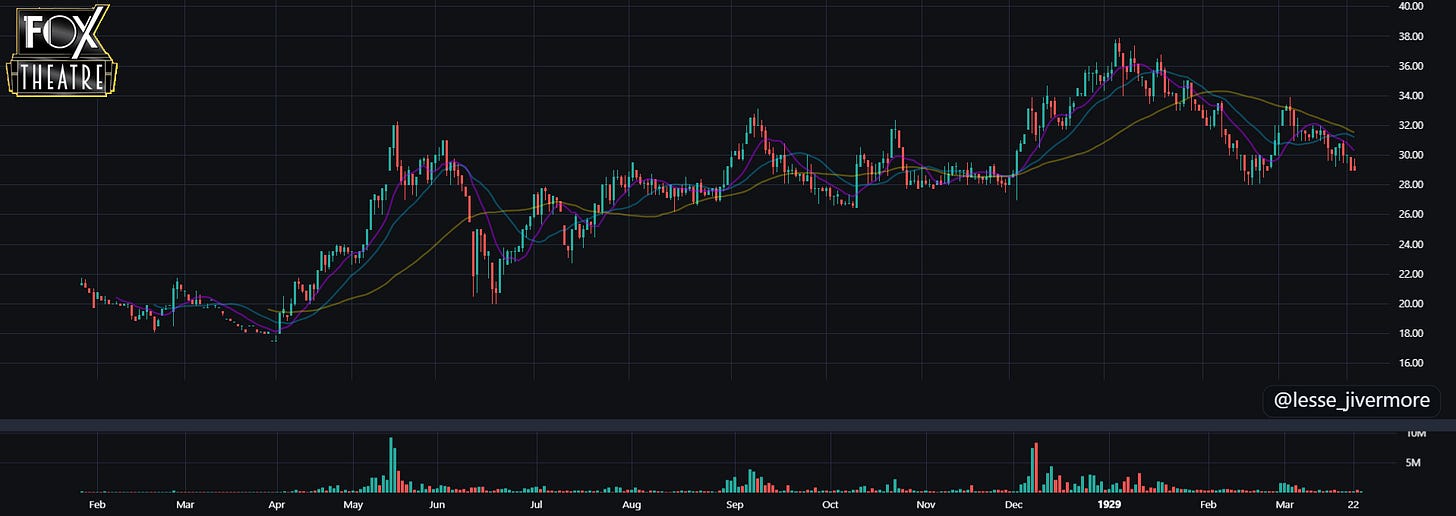
Task: Select the Jul month label
Action: 537,506
